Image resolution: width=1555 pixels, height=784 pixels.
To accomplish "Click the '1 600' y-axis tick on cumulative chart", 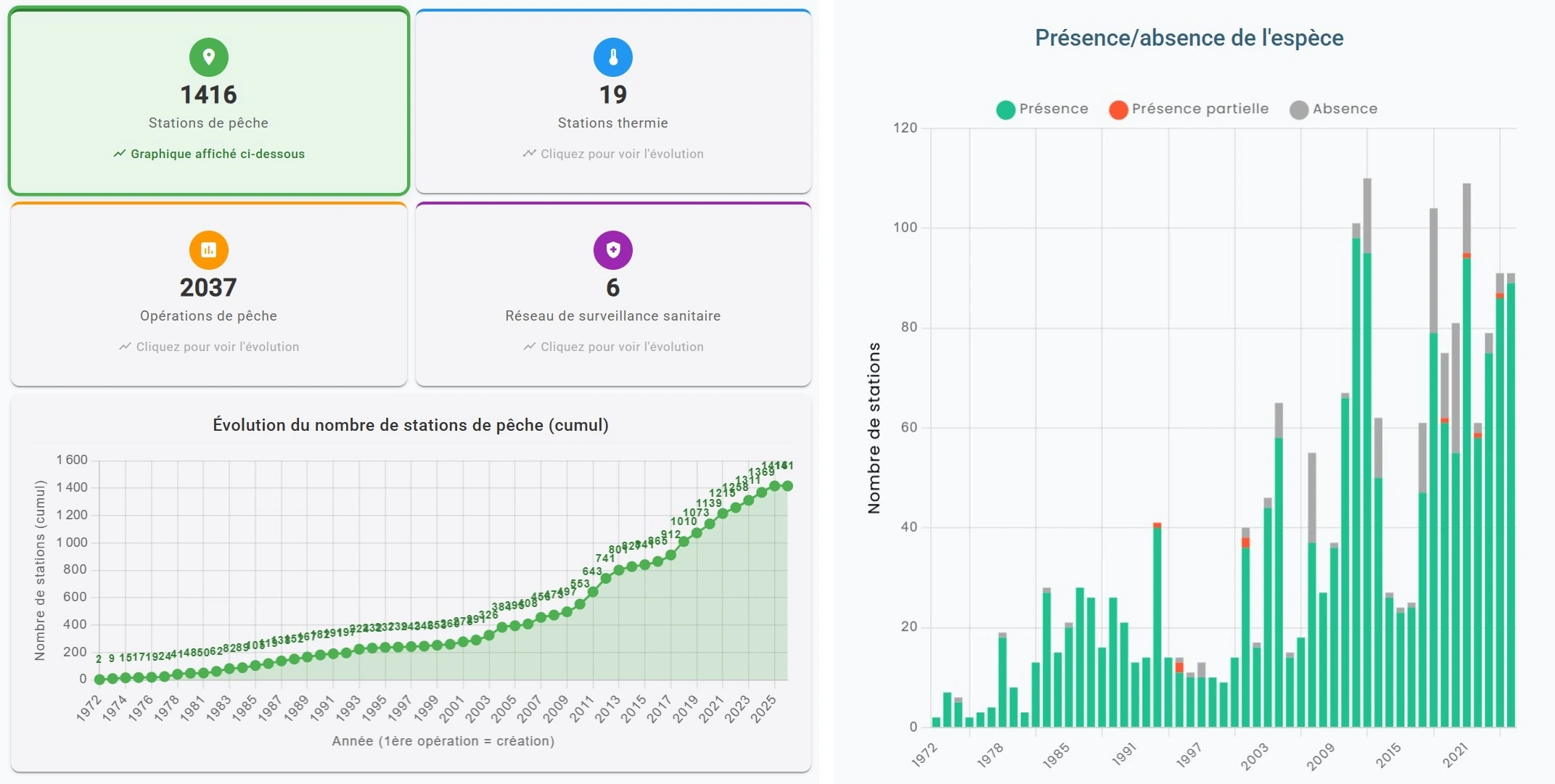I will click(x=72, y=460).
